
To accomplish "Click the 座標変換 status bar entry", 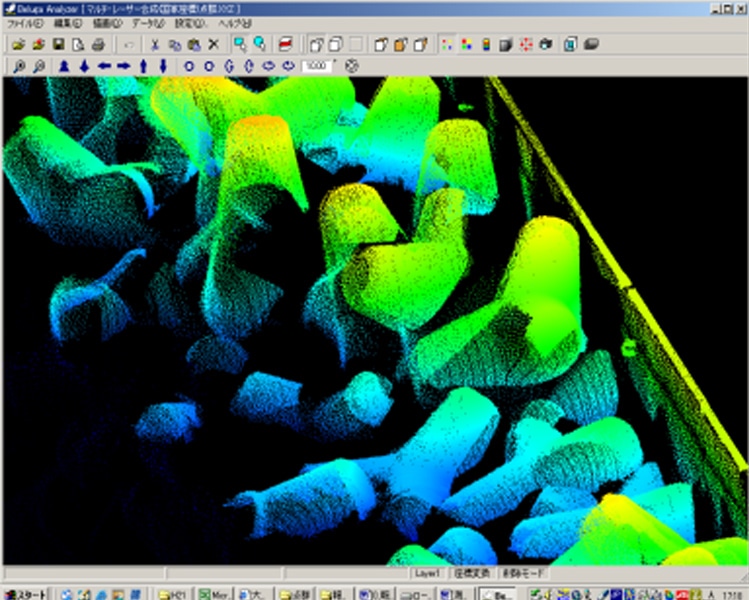I will pos(471,573).
